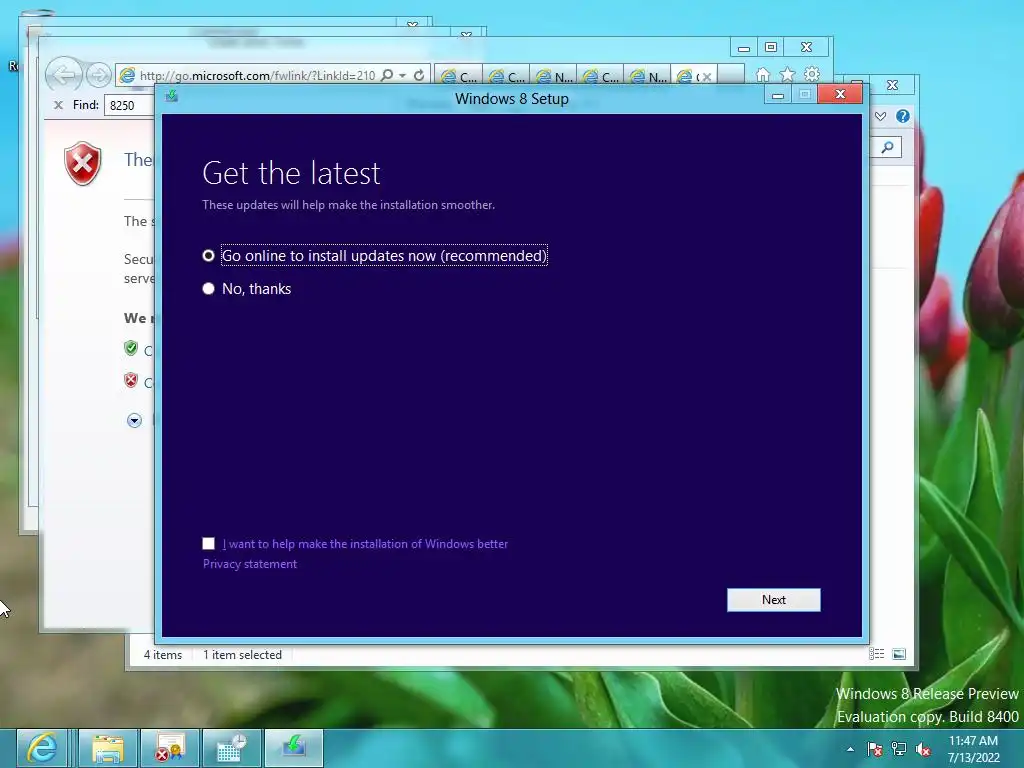Viewport: 1024px width, 768px height.
Task: Open Internet Explorer from the taskbar
Action: tap(41, 748)
